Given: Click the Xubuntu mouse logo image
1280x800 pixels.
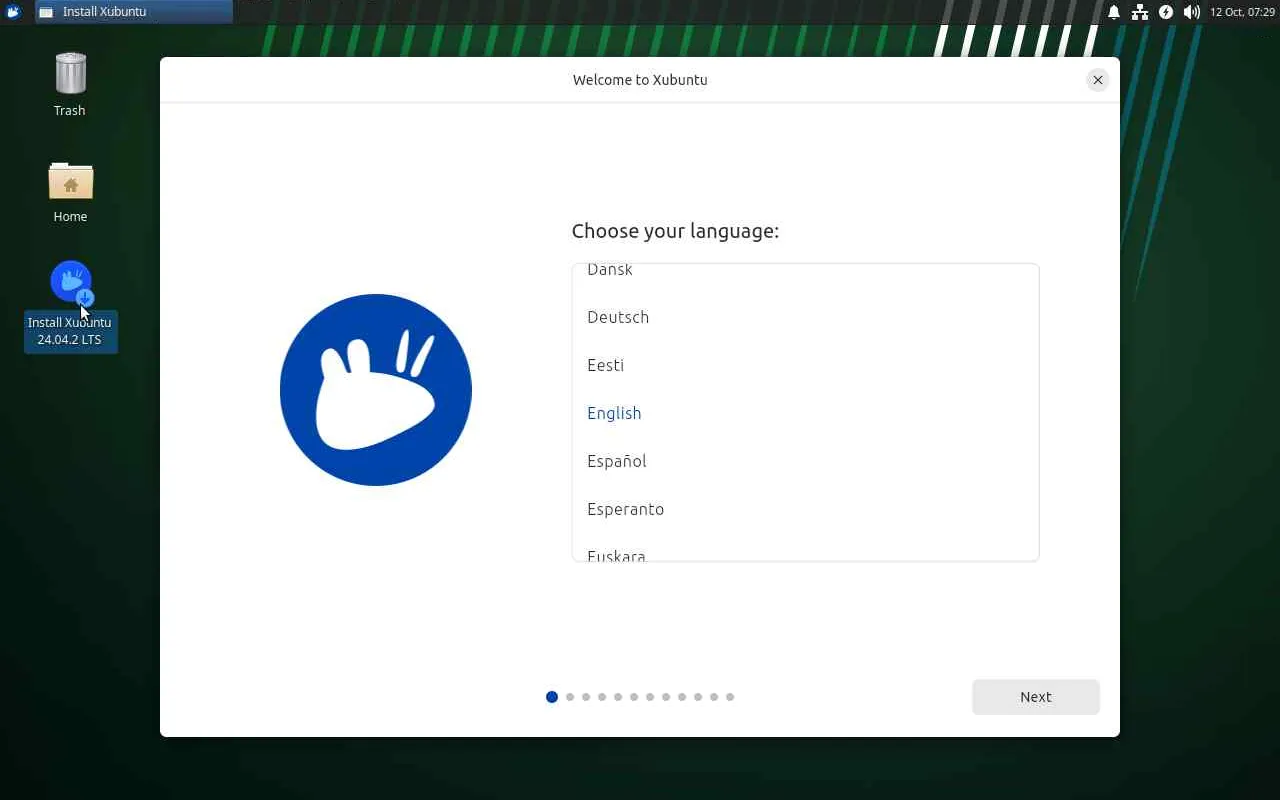Looking at the screenshot, I should pyautogui.click(x=376, y=390).
